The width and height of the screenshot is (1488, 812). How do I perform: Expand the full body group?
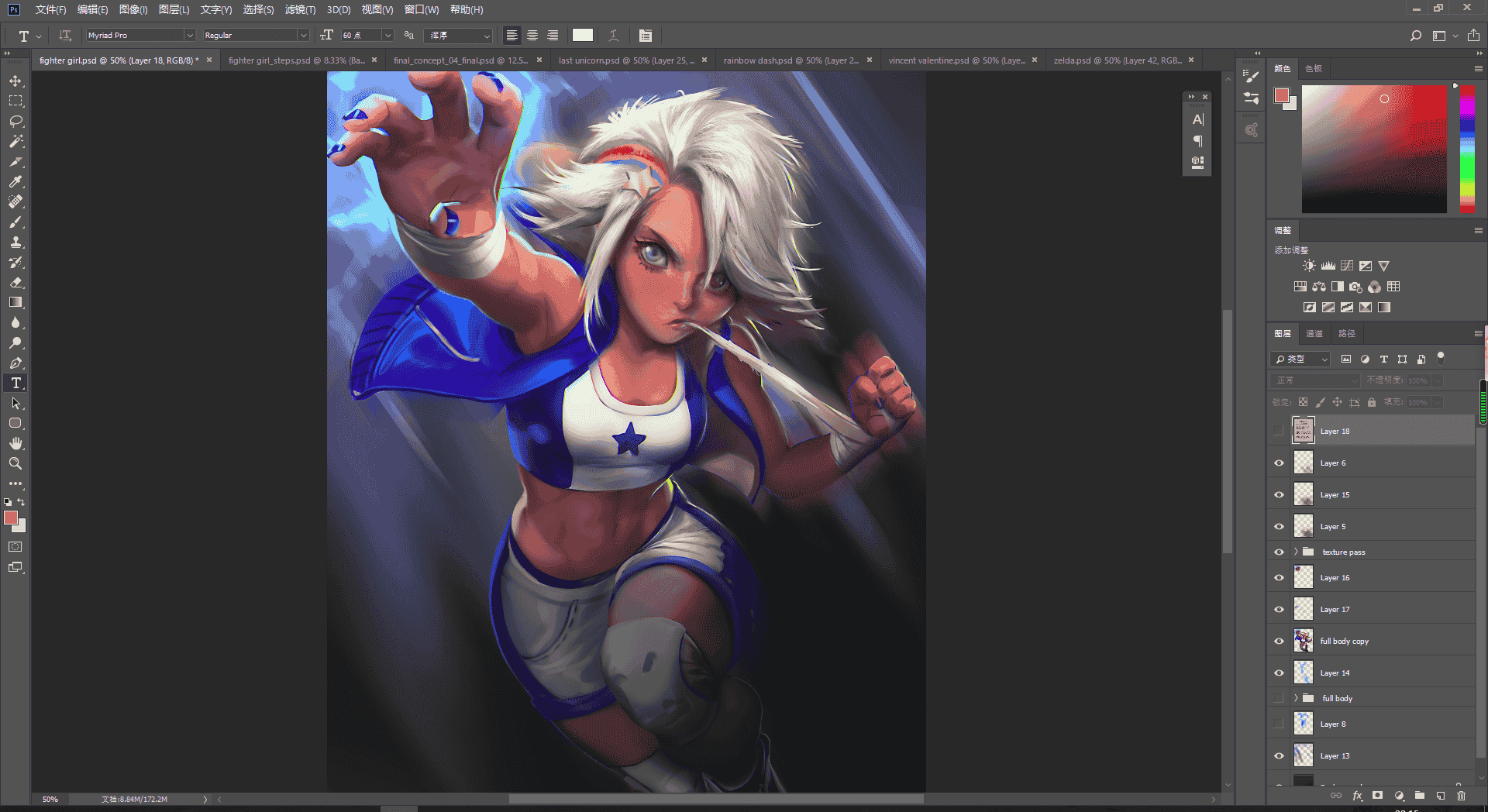pos(1296,699)
